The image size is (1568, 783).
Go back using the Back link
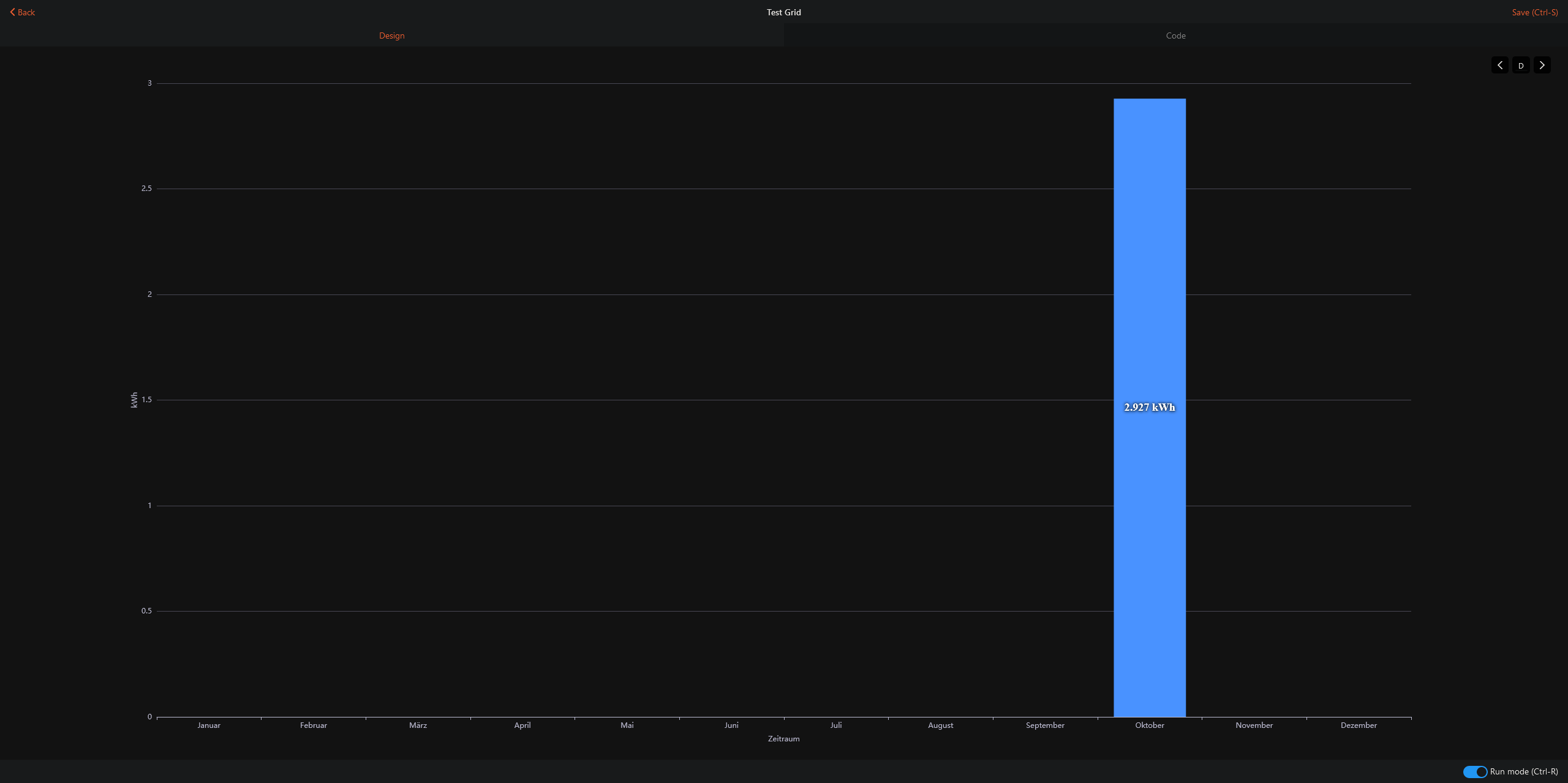(x=23, y=12)
